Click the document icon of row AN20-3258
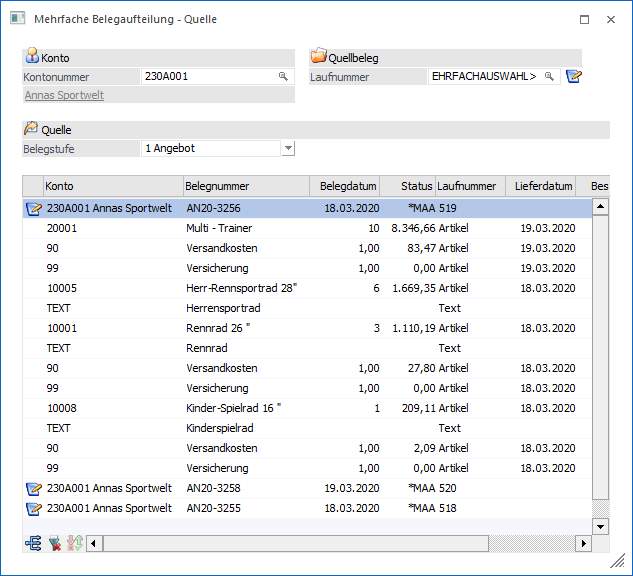Screen dimensions: 633x576 click(x=34, y=488)
